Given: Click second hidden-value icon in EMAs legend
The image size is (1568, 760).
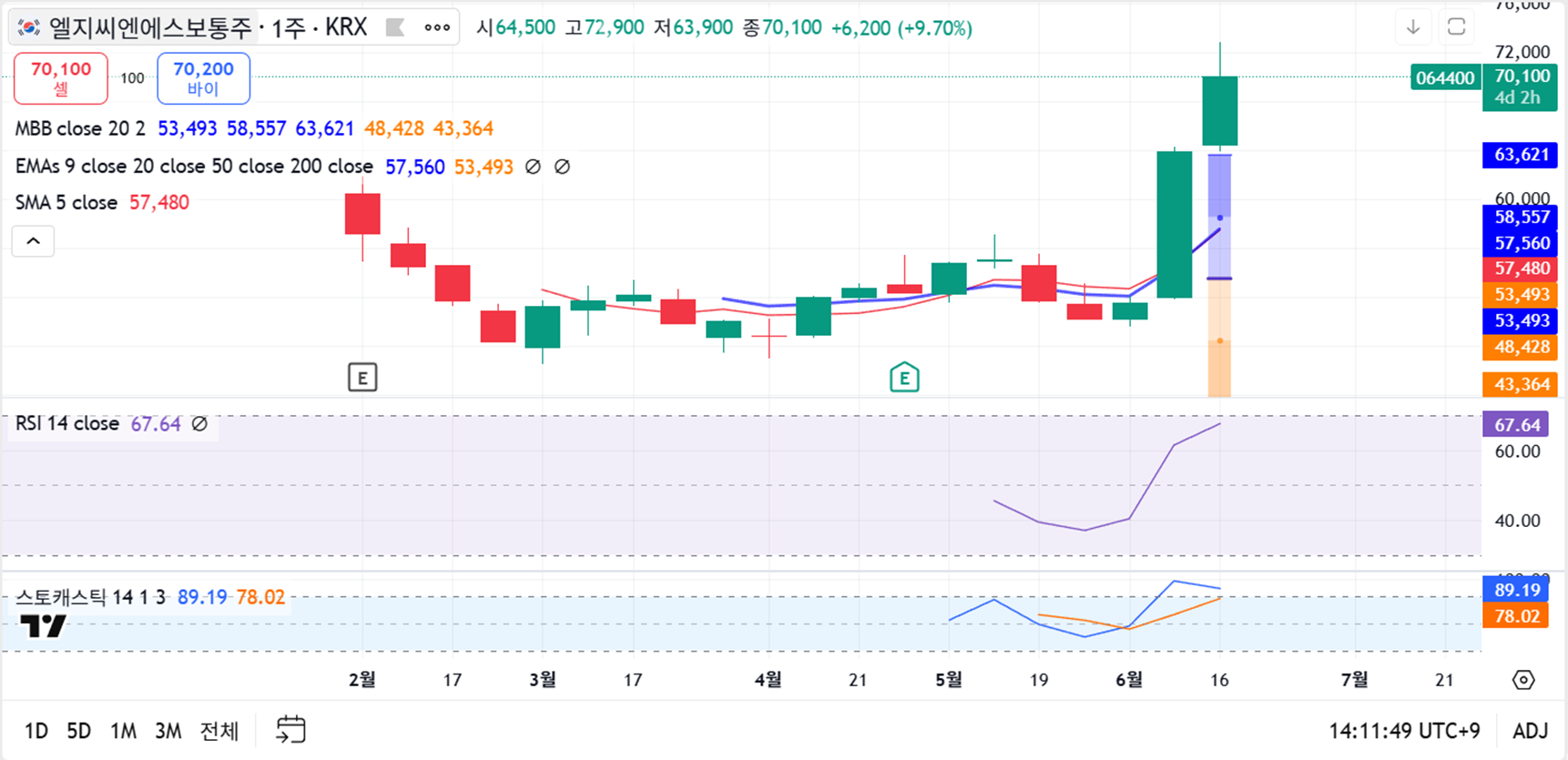Looking at the screenshot, I should pyautogui.click(x=563, y=167).
